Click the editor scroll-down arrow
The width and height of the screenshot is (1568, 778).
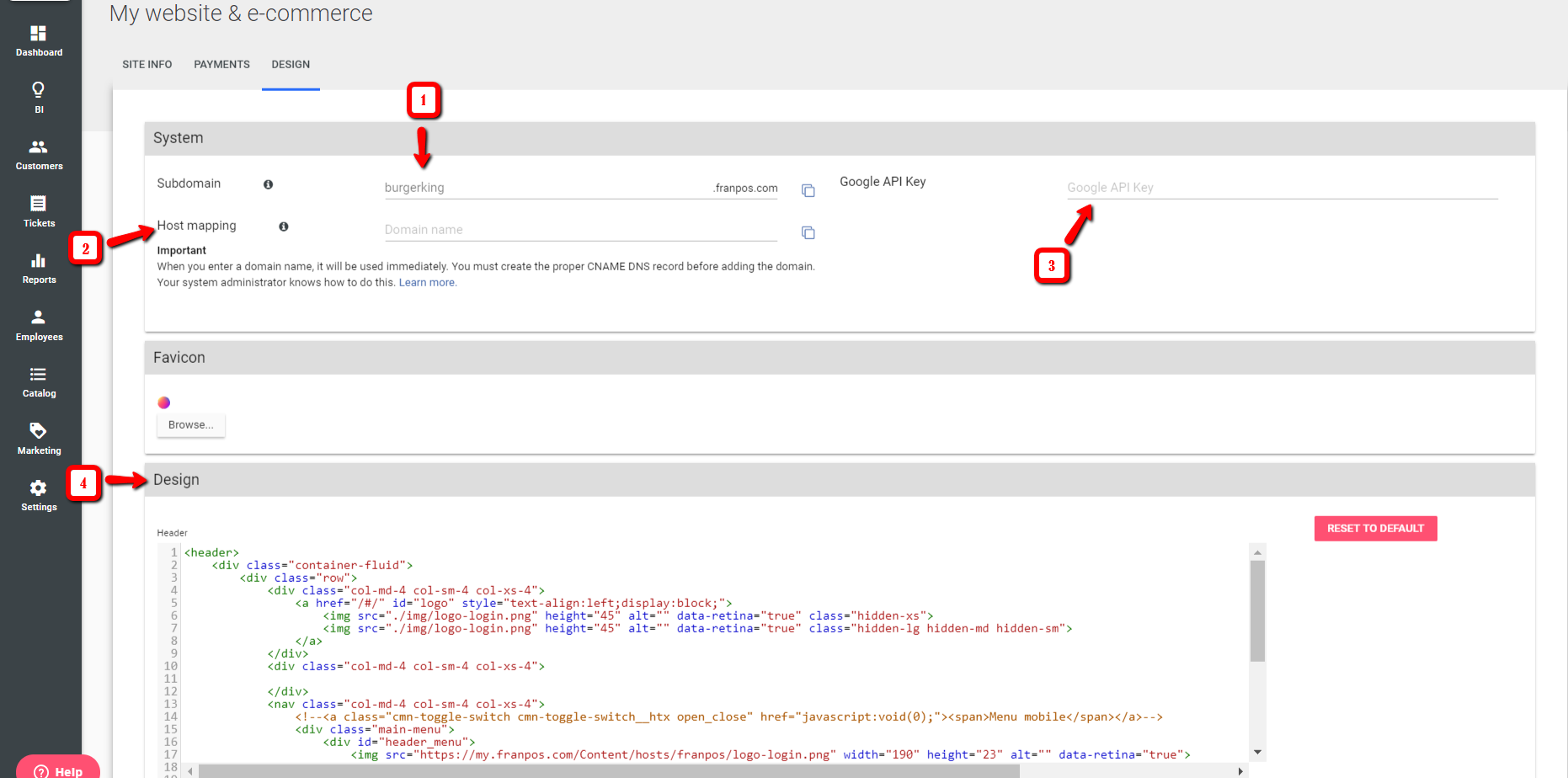(1257, 752)
